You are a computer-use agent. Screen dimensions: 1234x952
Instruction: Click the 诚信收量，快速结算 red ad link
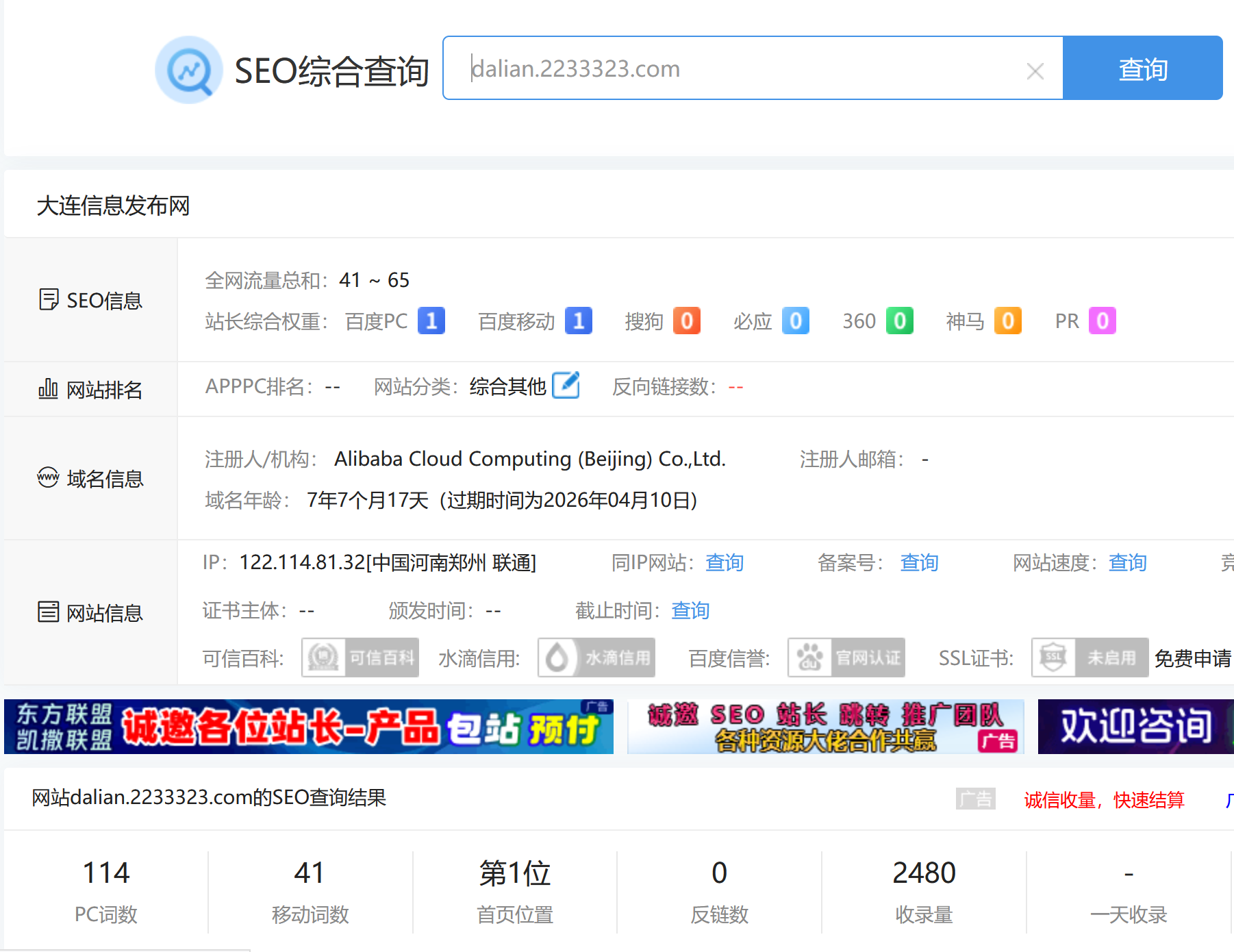[x=1104, y=800]
